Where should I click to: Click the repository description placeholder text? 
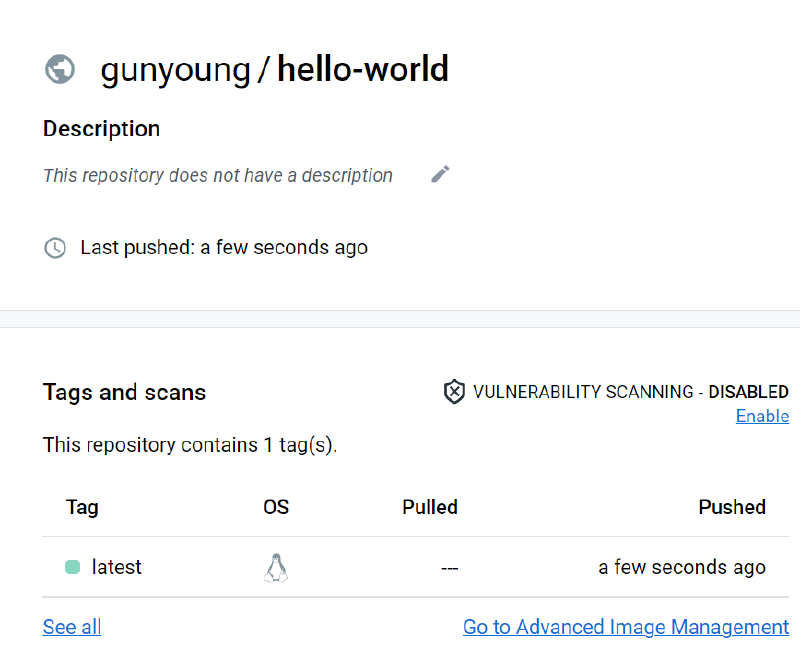(x=218, y=175)
